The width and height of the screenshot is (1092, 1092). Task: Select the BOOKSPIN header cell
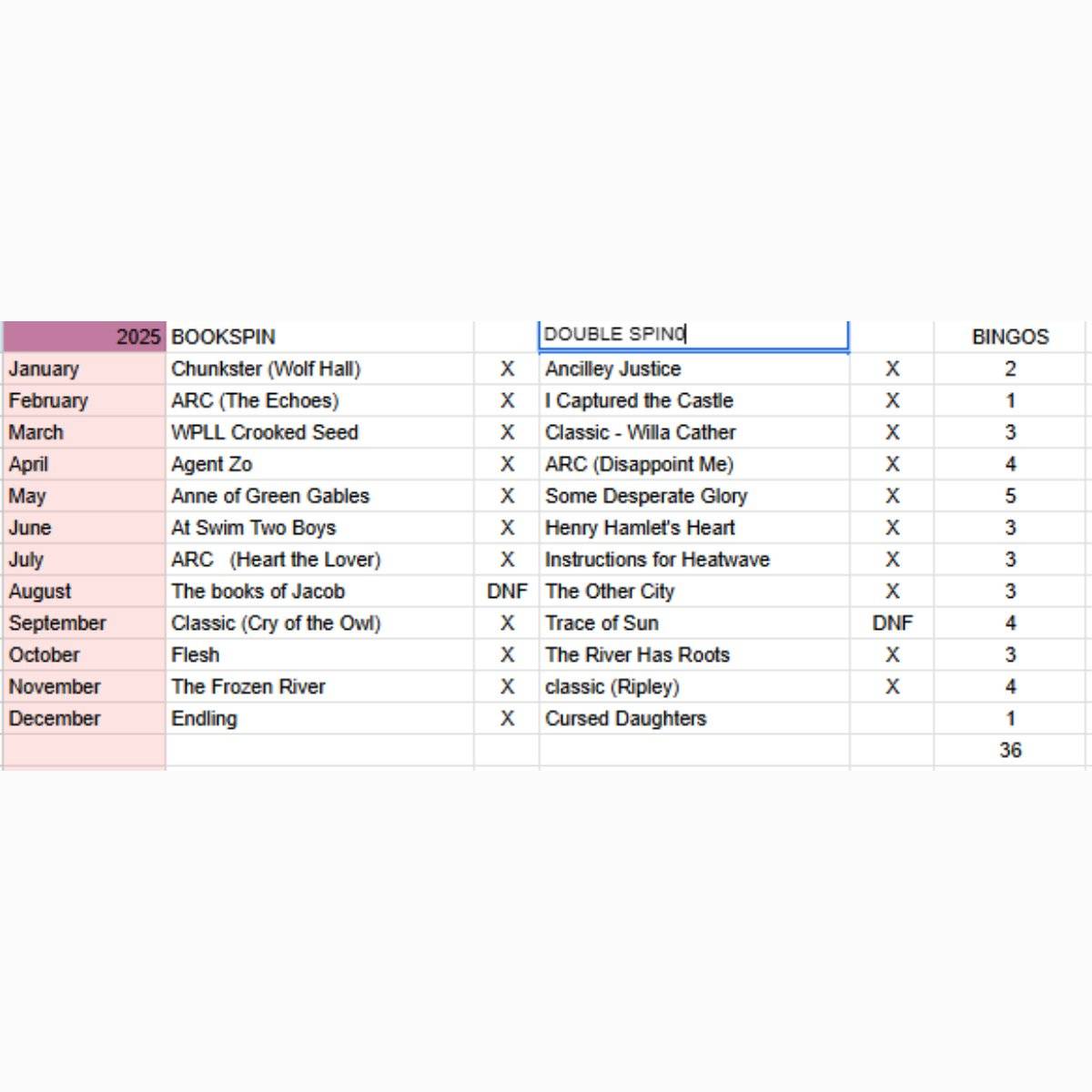pos(318,337)
